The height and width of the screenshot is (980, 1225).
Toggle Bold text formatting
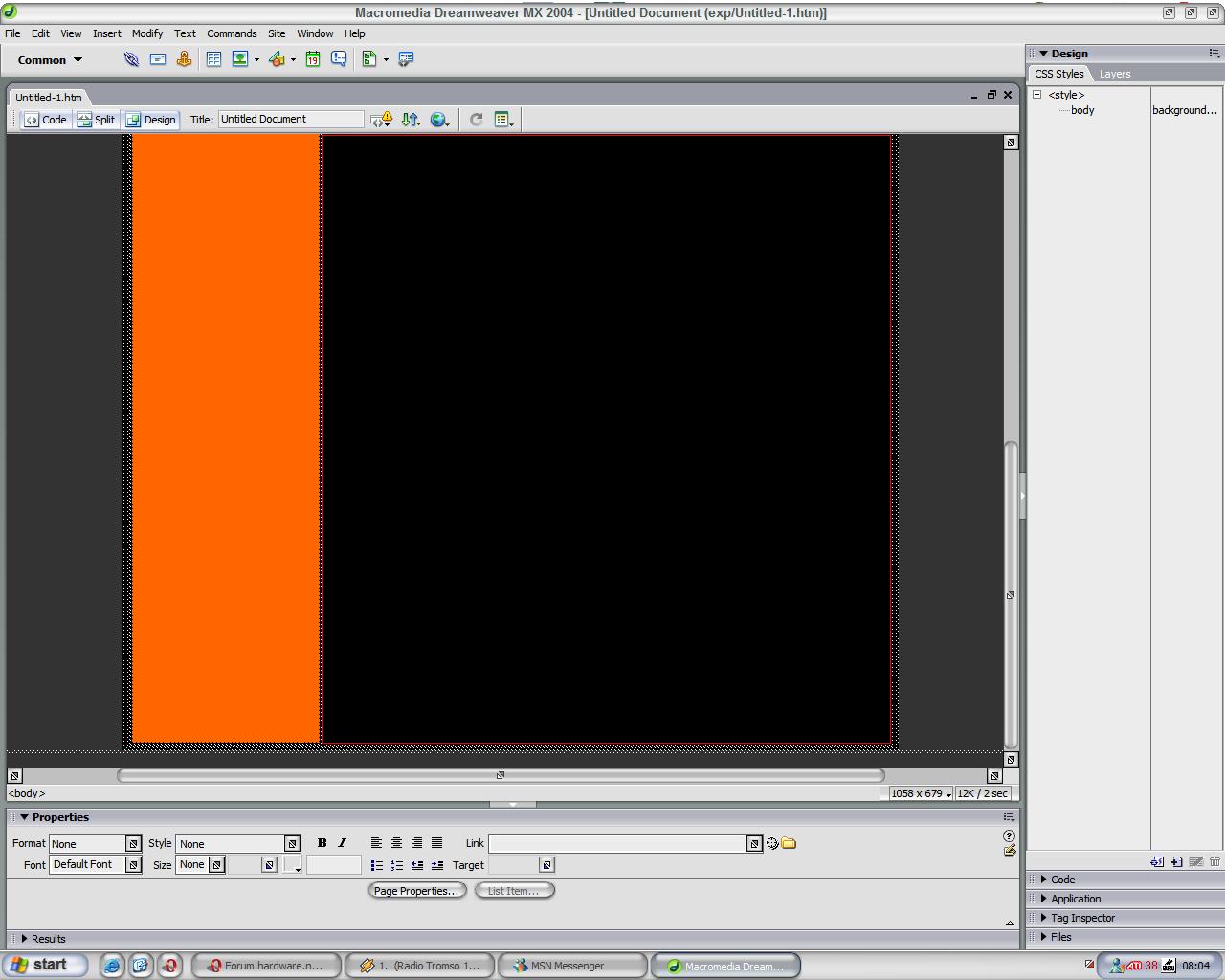322,843
